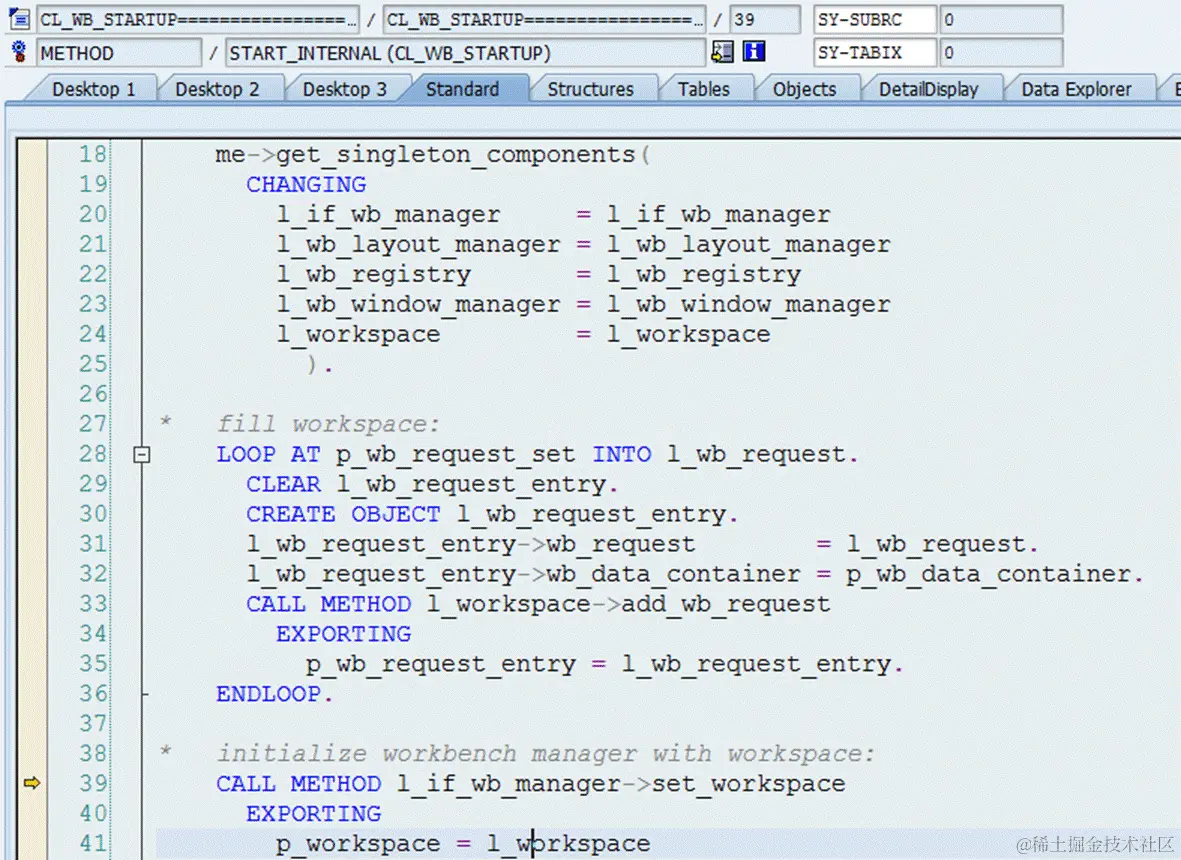Click the breakpoint column at line 30
This screenshot has height=860, width=1181.
click(32, 514)
